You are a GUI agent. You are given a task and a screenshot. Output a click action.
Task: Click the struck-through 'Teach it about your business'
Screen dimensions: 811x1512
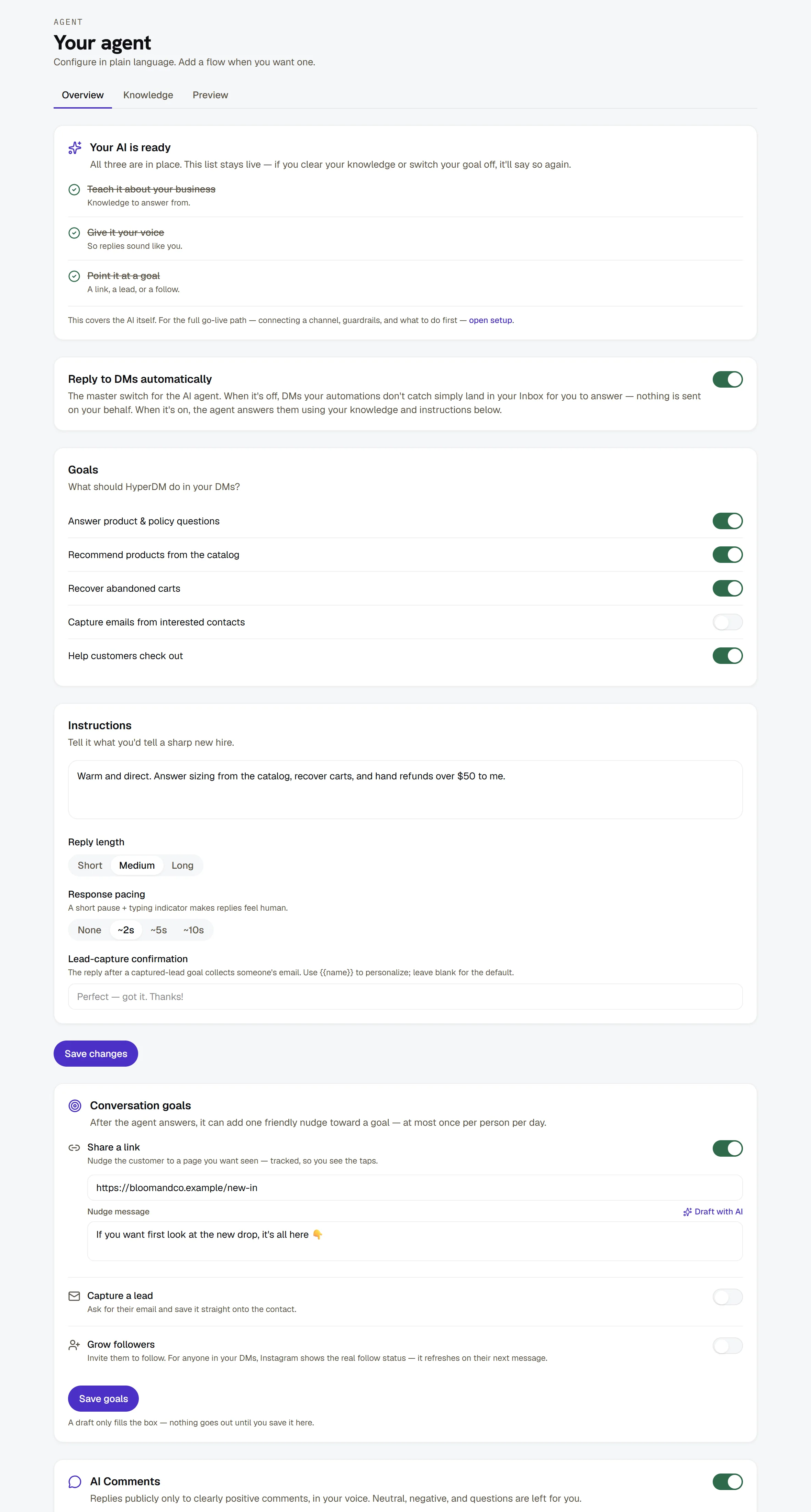[152, 189]
